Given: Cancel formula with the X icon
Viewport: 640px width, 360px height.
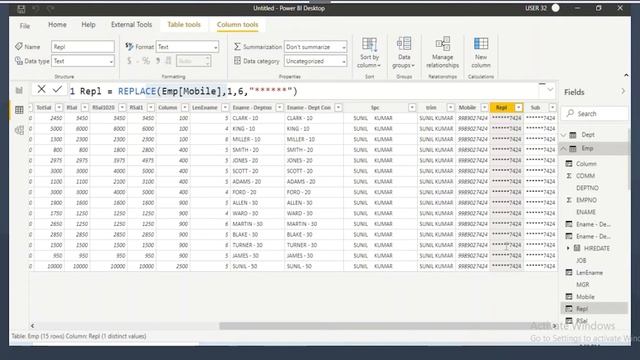Looking at the screenshot, I should (x=41, y=89).
